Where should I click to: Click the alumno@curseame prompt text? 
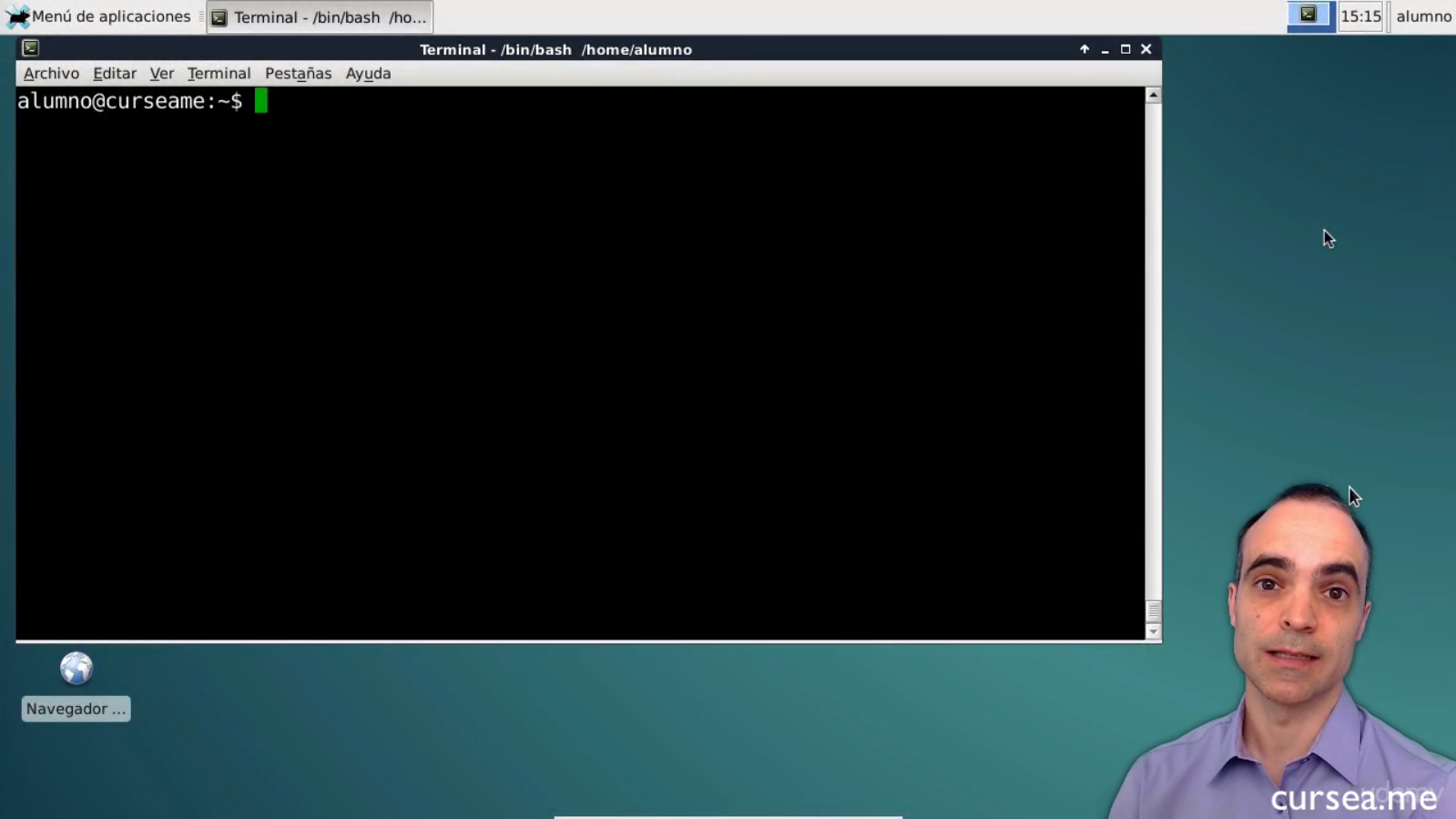click(x=129, y=101)
